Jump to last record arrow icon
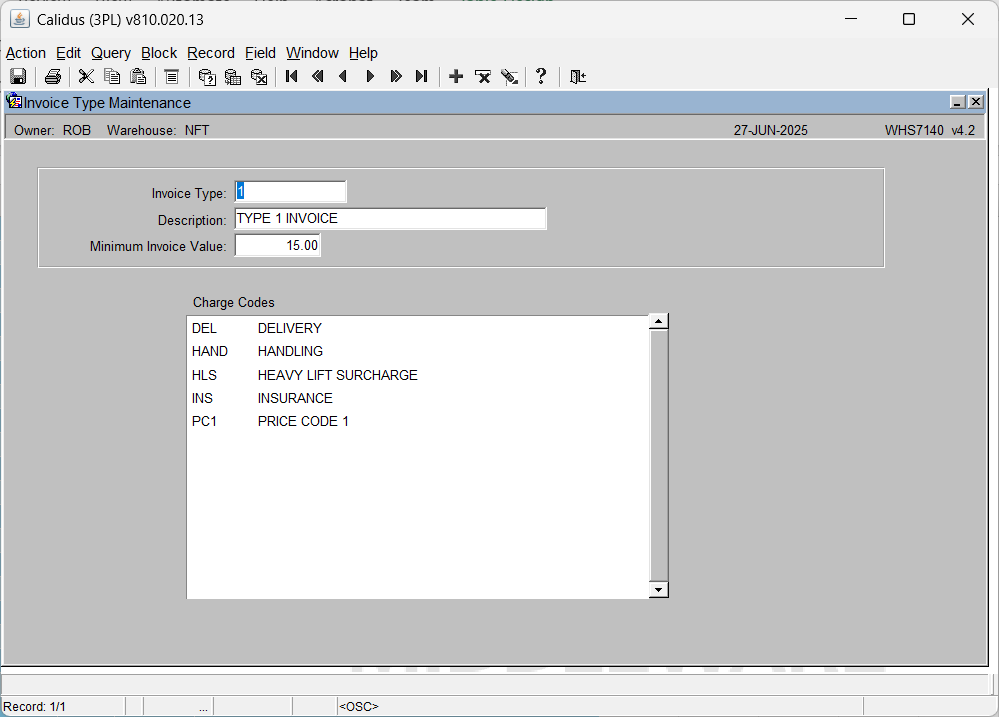This screenshot has width=999, height=717. pos(421,76)
